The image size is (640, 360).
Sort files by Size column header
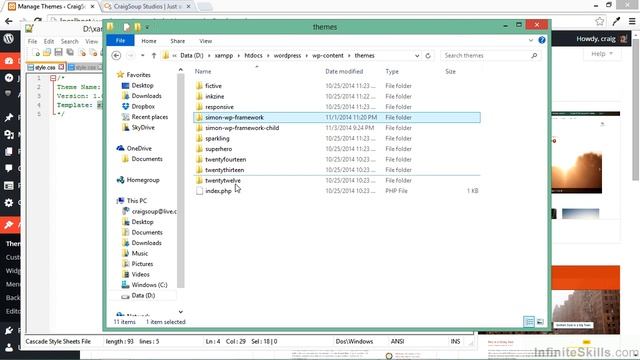click(x=450, y=71)
